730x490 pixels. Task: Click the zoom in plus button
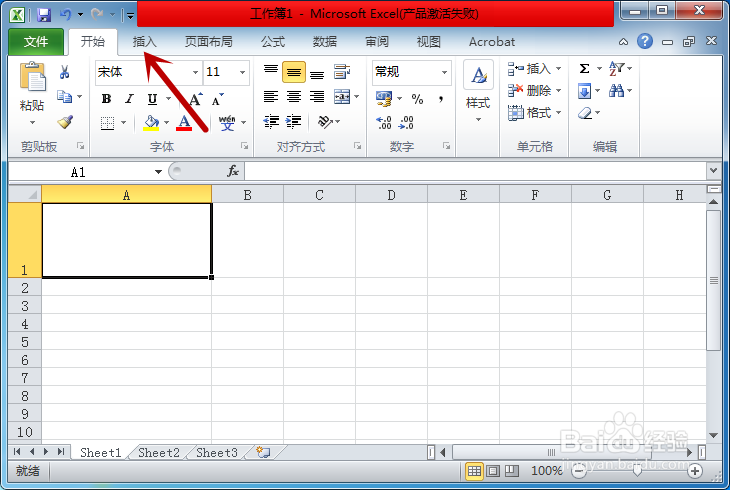(695, 471)
